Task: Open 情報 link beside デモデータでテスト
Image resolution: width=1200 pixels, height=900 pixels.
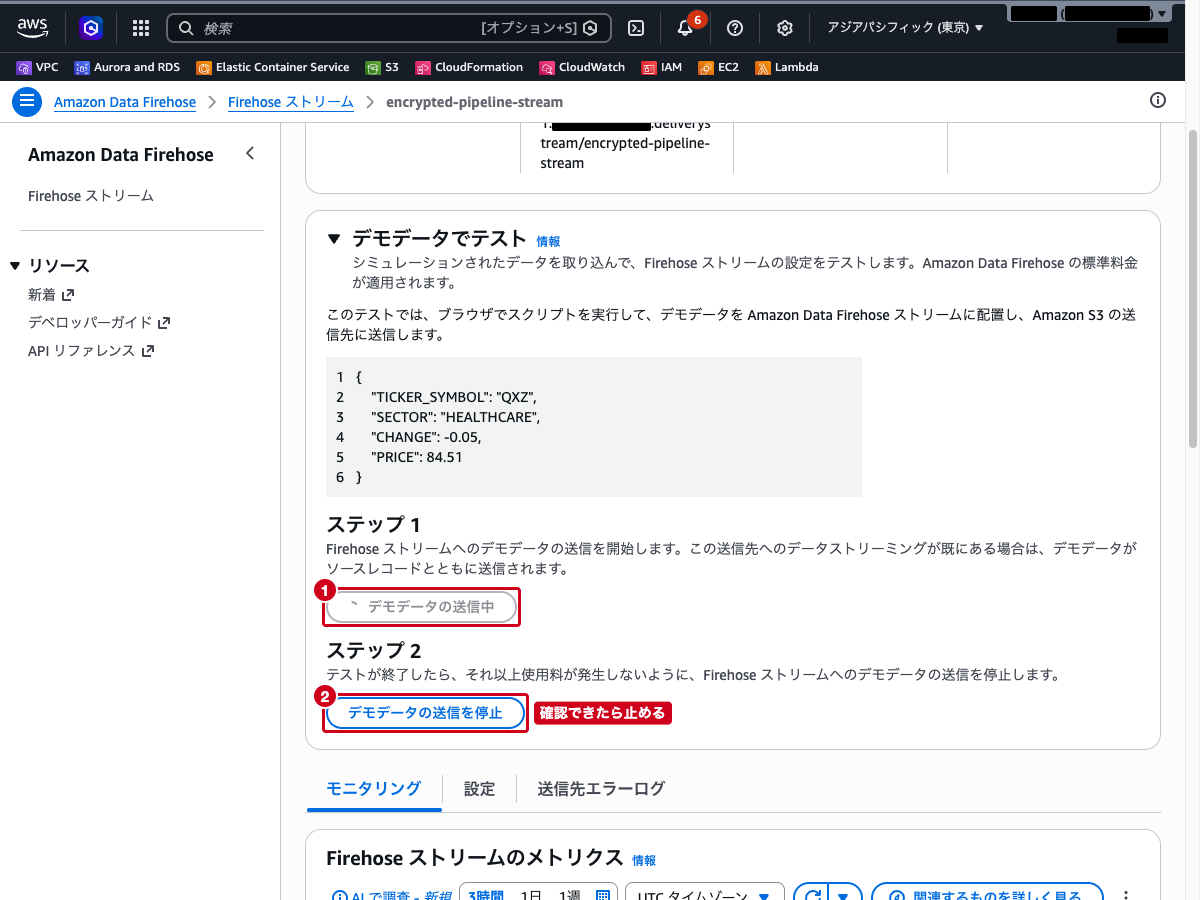Action: tap(548, 241)
